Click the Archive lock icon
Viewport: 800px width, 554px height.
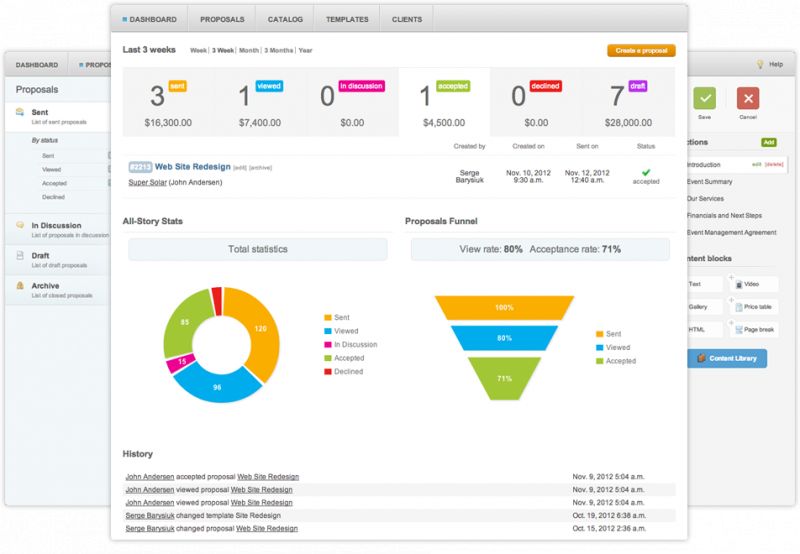coord(21,286)
